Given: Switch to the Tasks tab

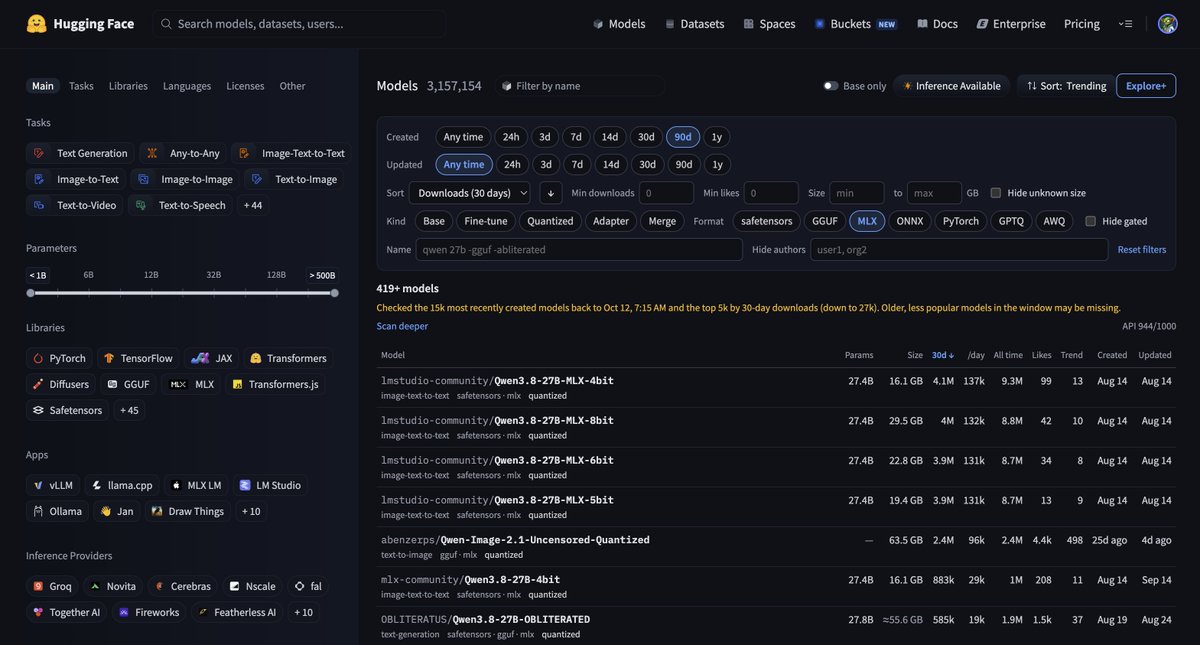Looking at the screenshot, I should pos(81,86).
